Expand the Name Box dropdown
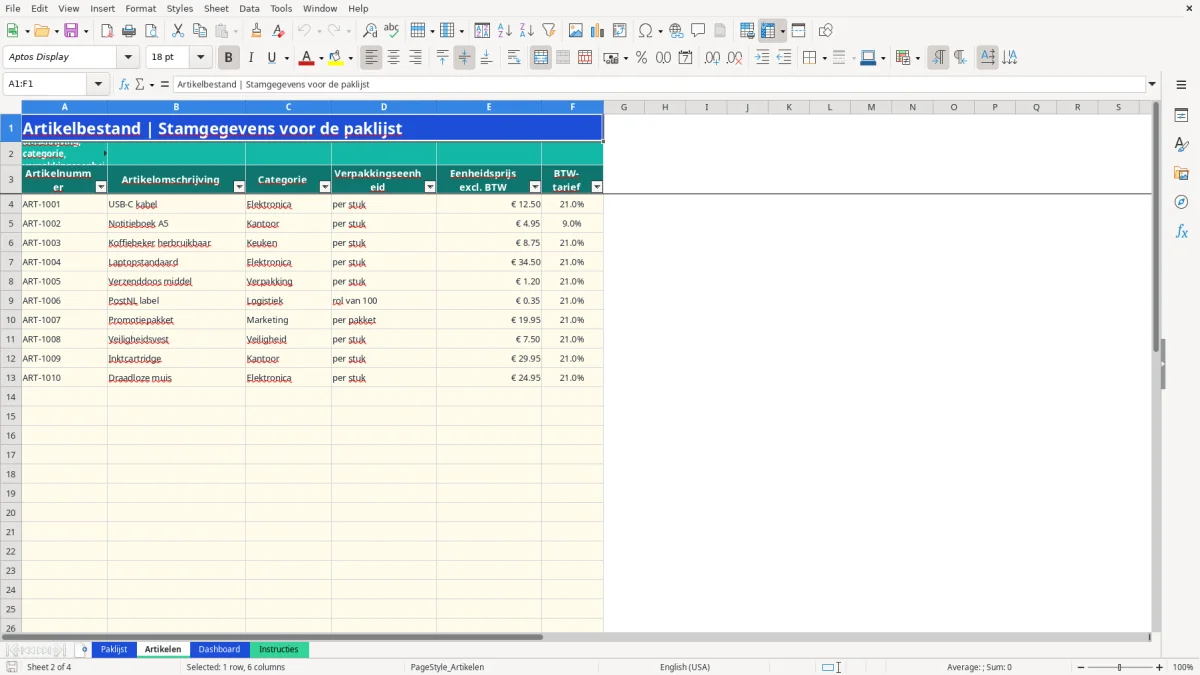 [x=98, y=84]
